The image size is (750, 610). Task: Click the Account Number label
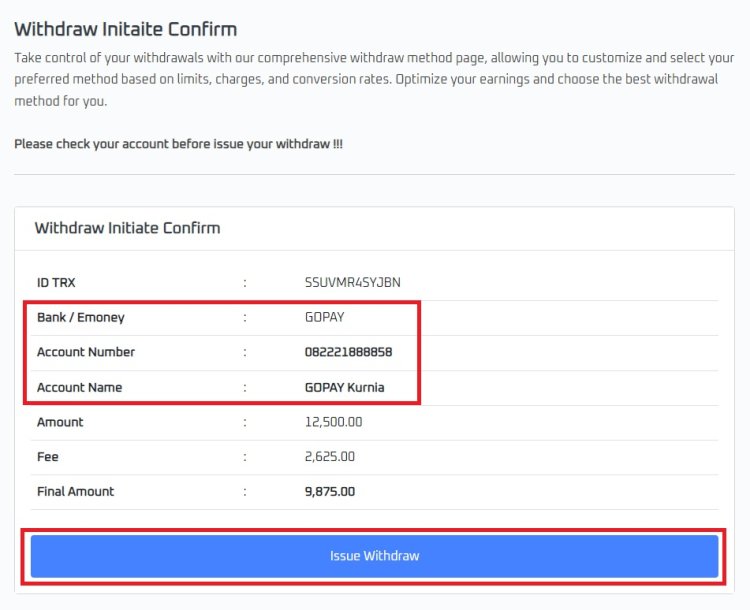pyautogui.click(x=86, y=352)
